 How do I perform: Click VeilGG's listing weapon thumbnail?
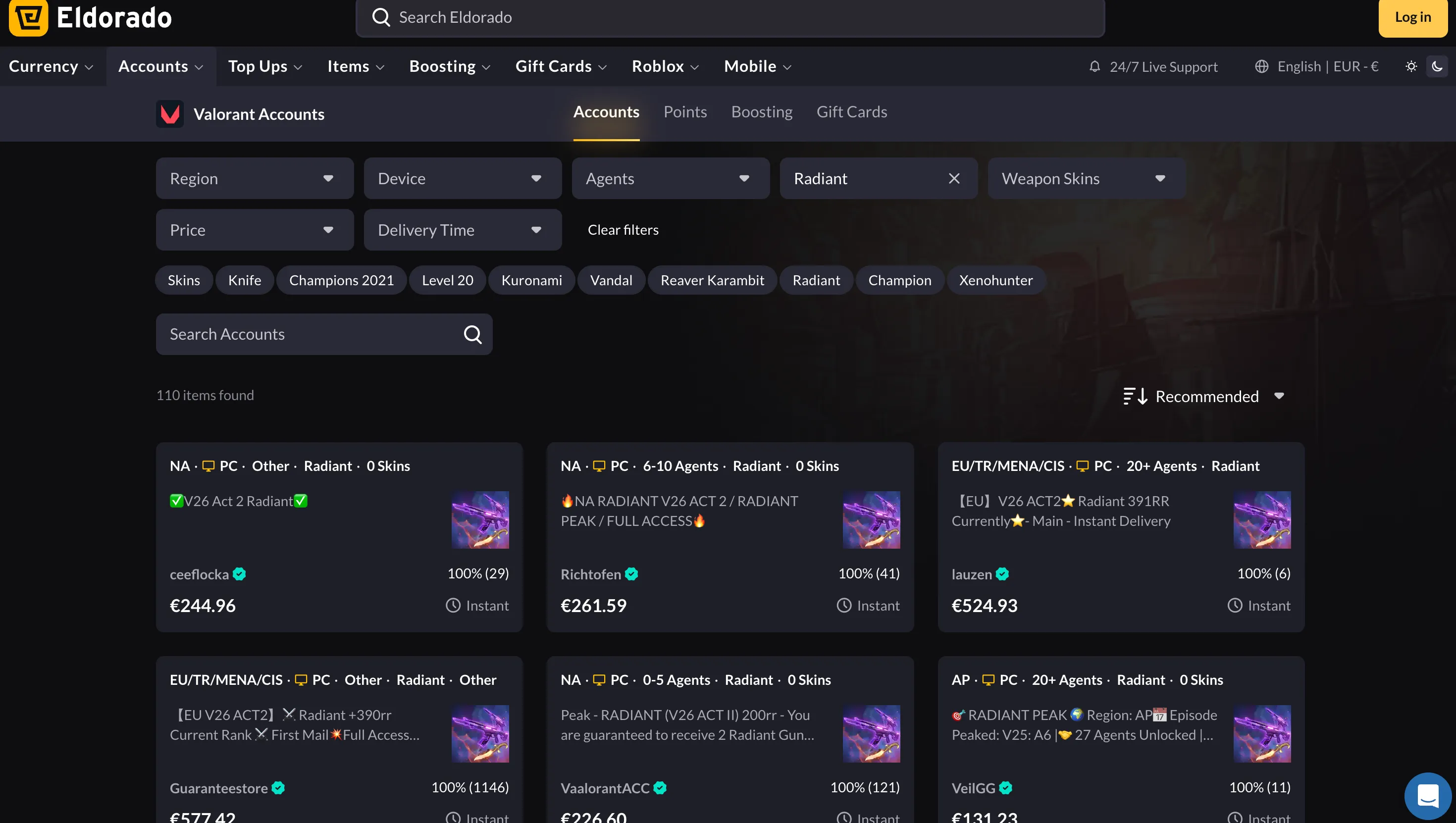pos(1263,733)
